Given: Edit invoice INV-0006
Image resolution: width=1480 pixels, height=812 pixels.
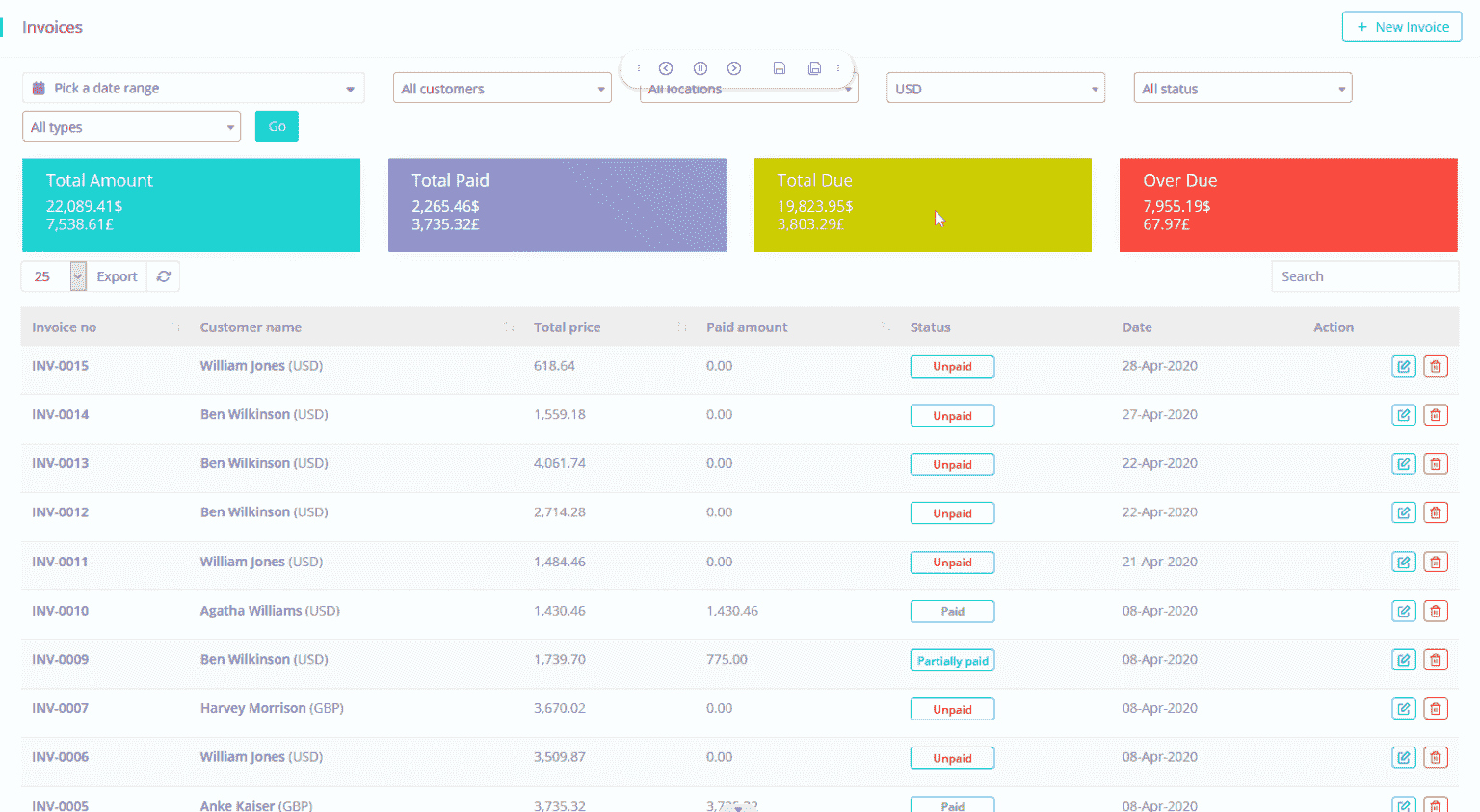Looking at the screenshot, I should pyautogui.click(x=1403, y=757).
